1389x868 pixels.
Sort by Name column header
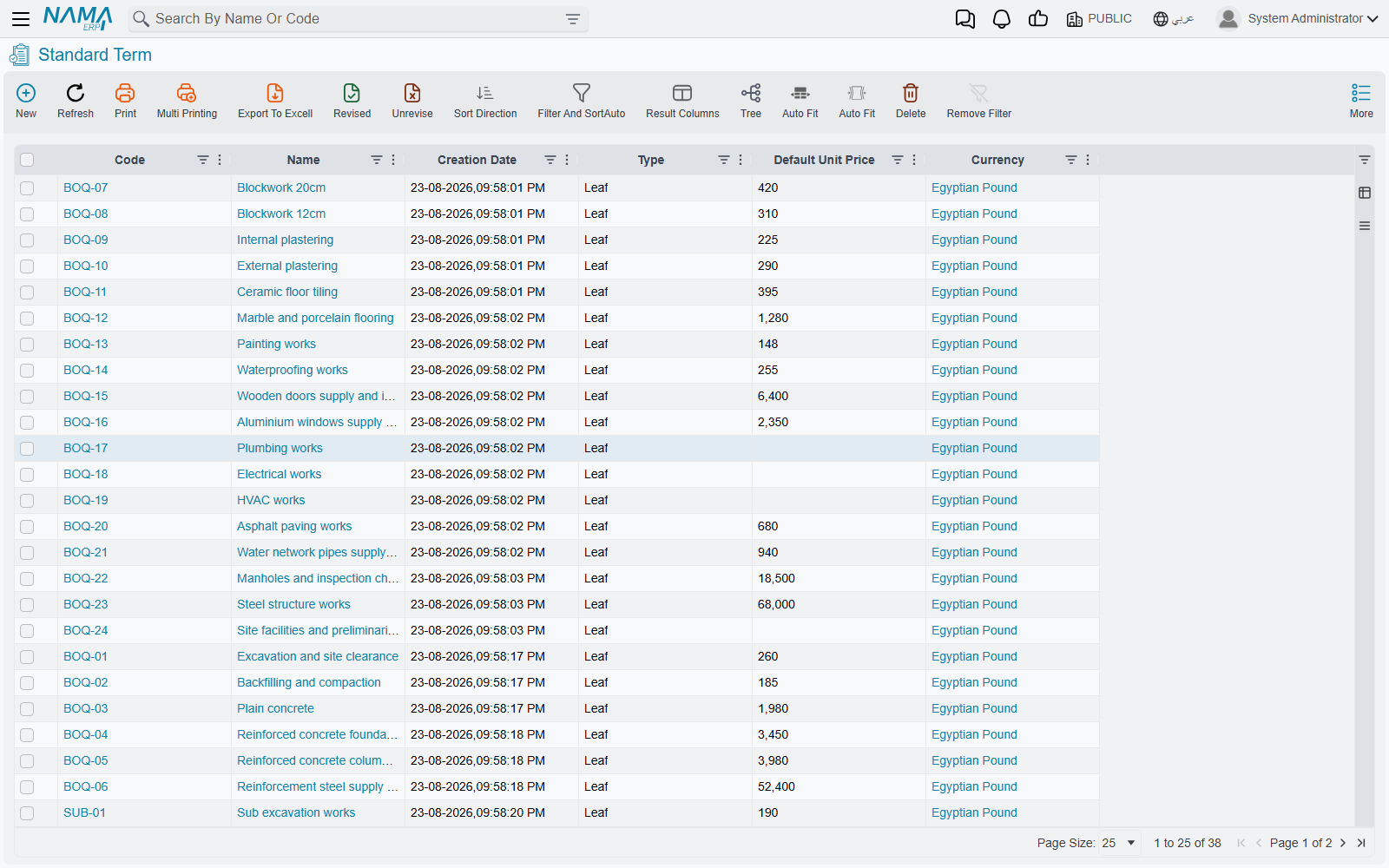304,160
